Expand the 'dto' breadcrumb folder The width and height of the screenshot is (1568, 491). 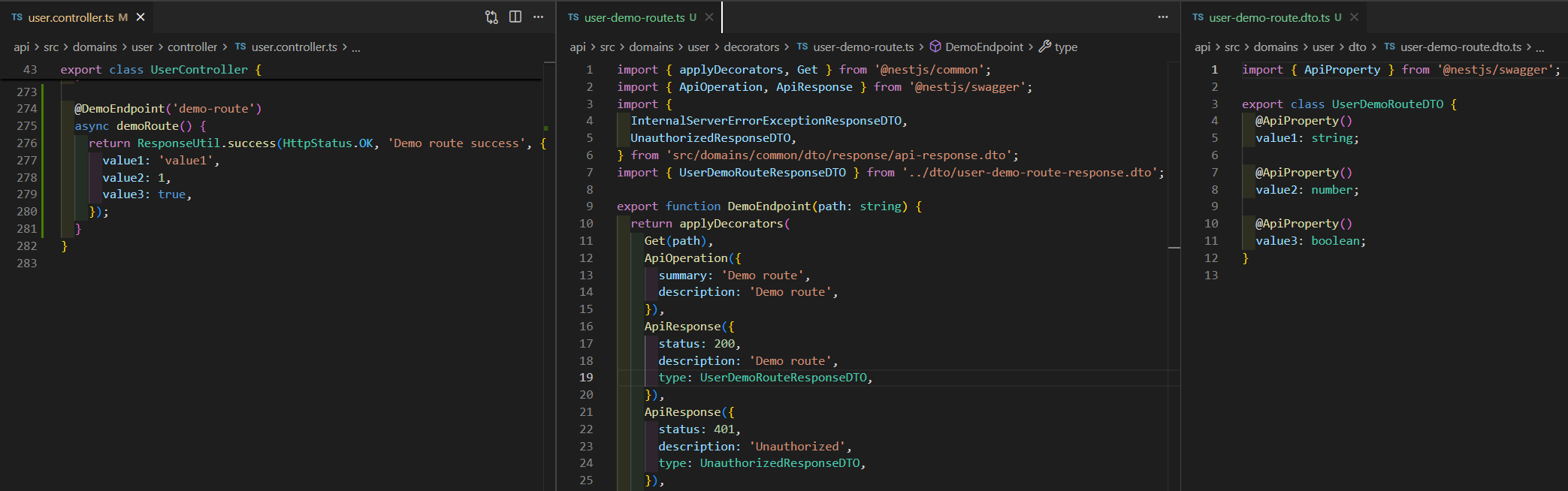[x=1357, y=47]
